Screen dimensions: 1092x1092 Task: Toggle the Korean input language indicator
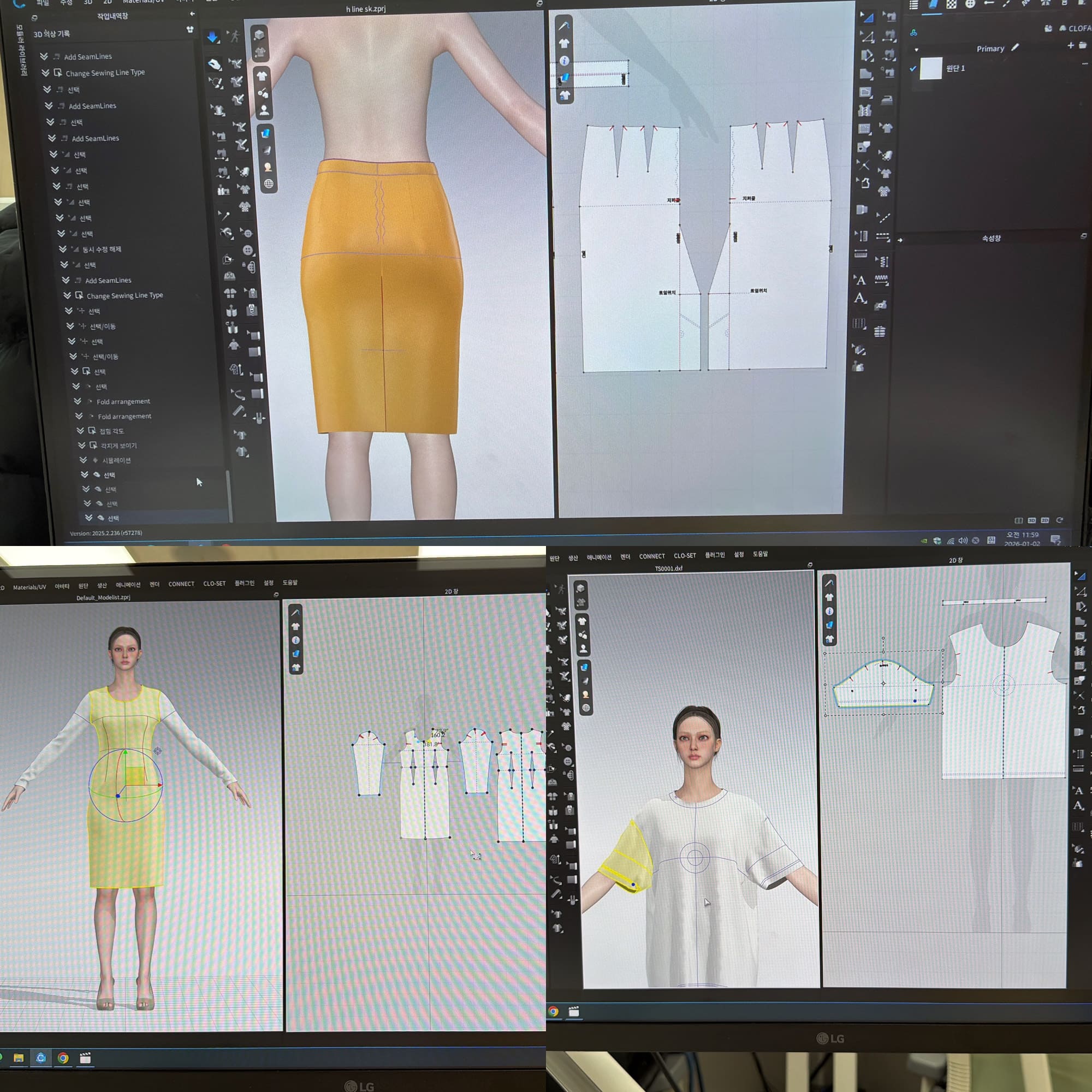pos(991,540)
